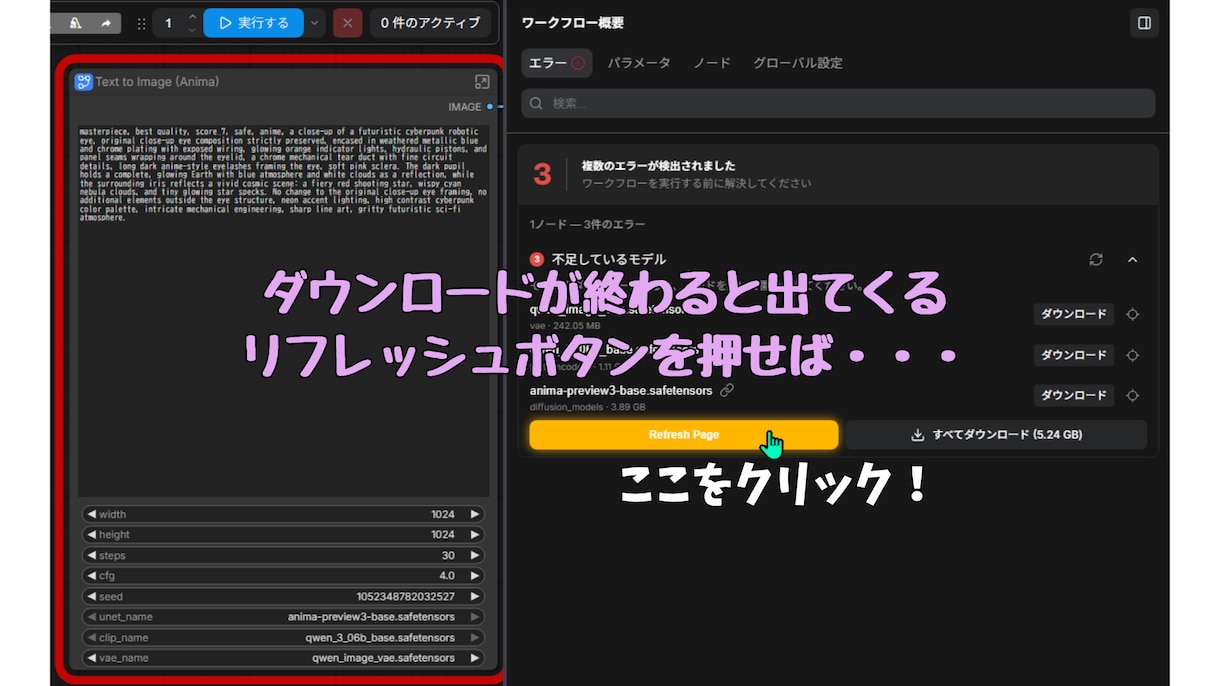Click the expand icon on the Text to Image node
The height and width of the screenshot is (686, 1220).
tap(481, 82)
